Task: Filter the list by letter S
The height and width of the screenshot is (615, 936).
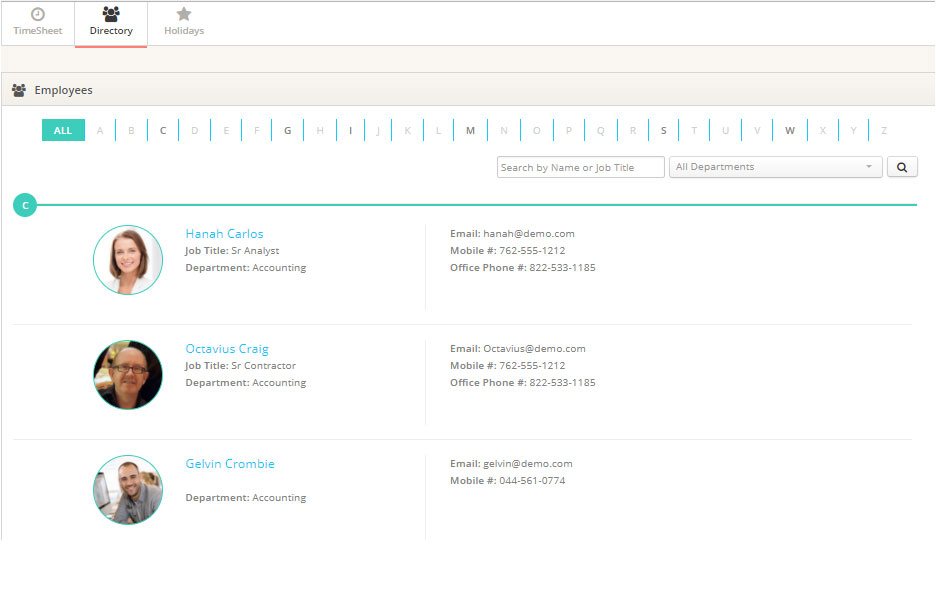Action: pyautogui.click(x=663, y=130)
